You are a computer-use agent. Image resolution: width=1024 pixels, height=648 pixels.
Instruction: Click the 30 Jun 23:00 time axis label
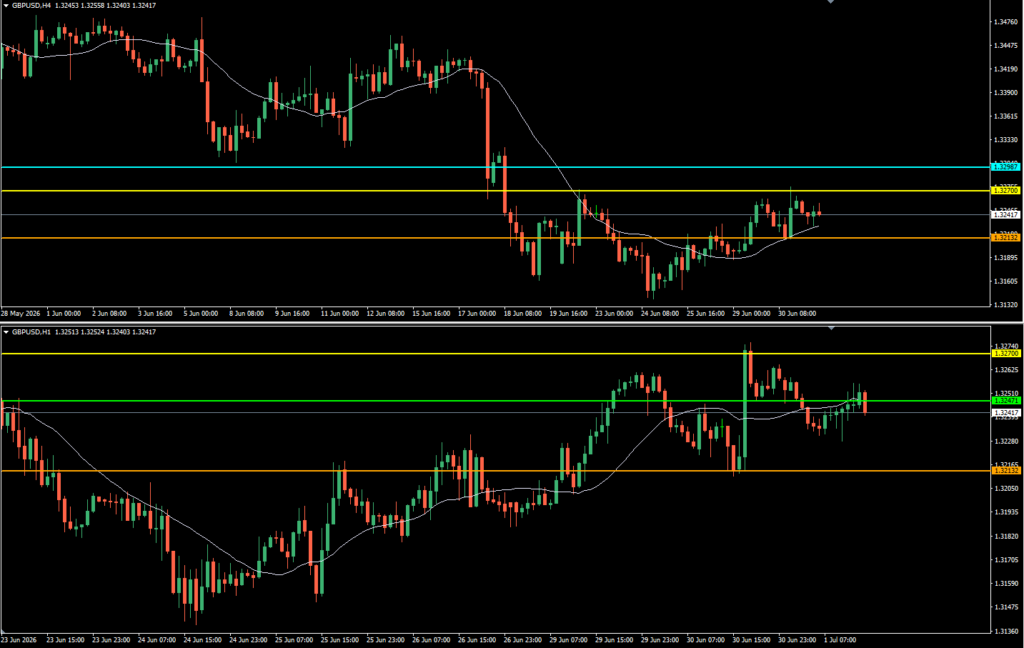point(797,640)
